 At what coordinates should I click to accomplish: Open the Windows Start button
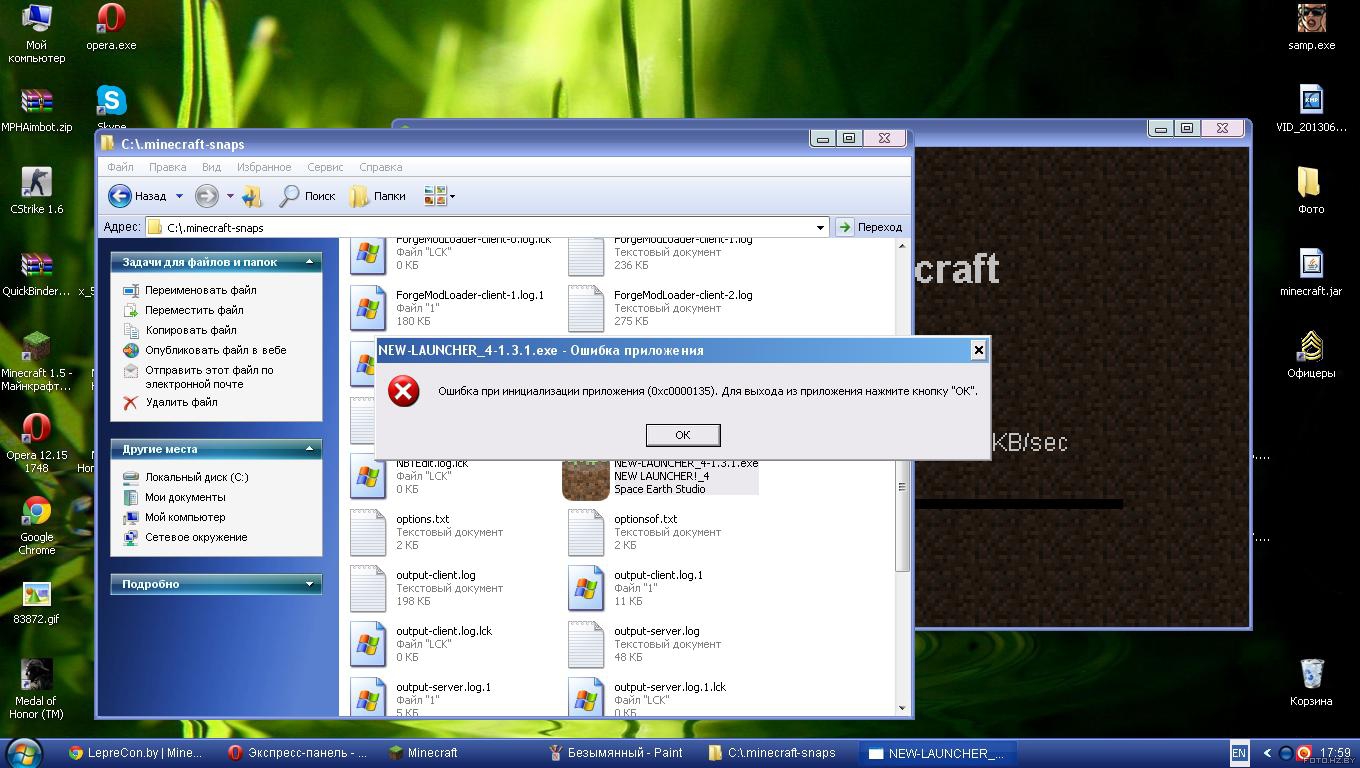[24, 752]
